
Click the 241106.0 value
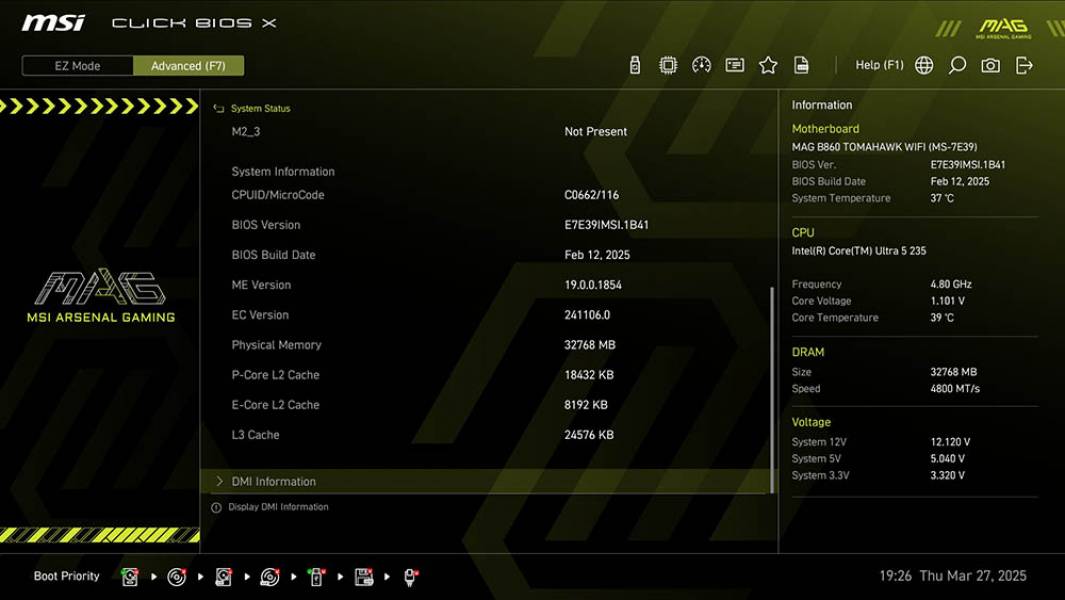(x=587, y=315)
